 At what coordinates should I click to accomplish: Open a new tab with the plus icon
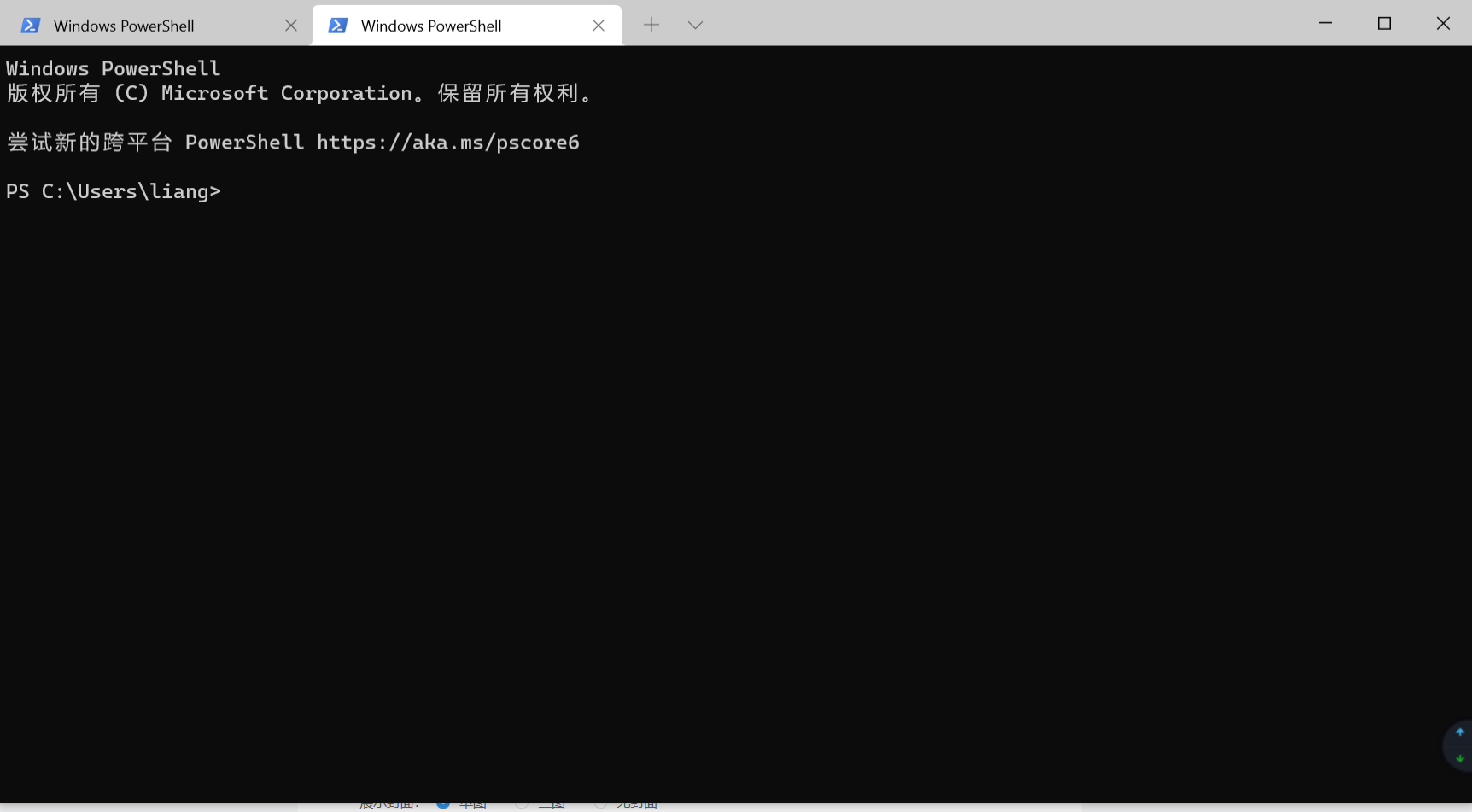[x=651, y=25]
